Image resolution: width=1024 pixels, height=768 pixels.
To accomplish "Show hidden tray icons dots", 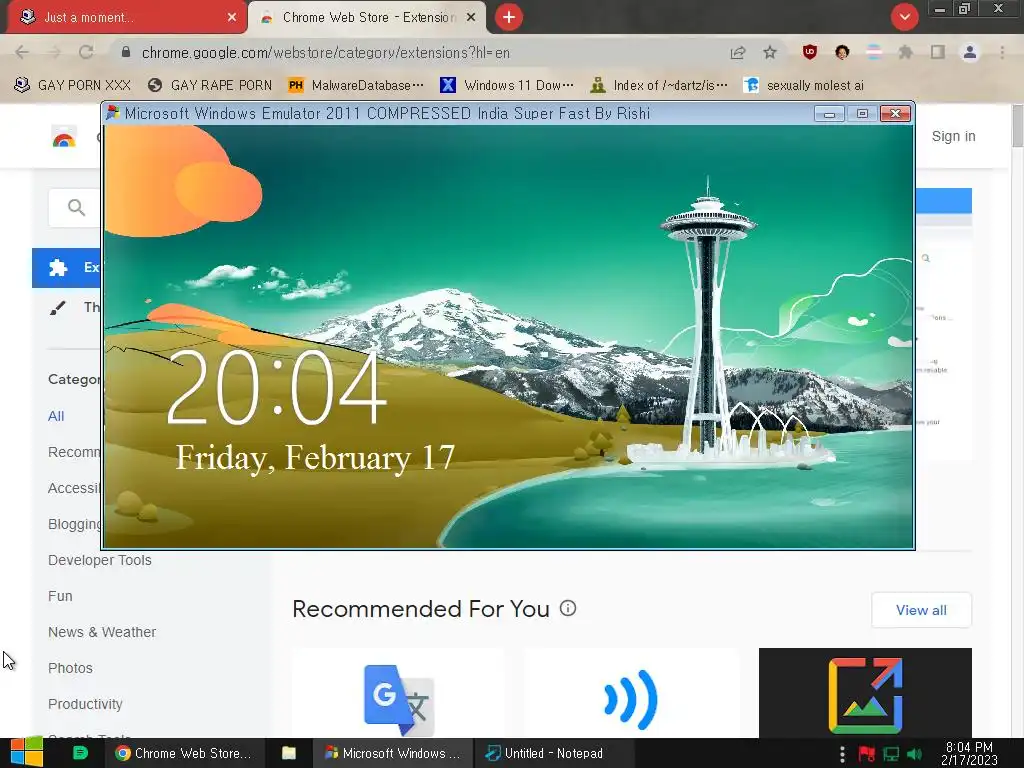I will [x=842, y=754].
